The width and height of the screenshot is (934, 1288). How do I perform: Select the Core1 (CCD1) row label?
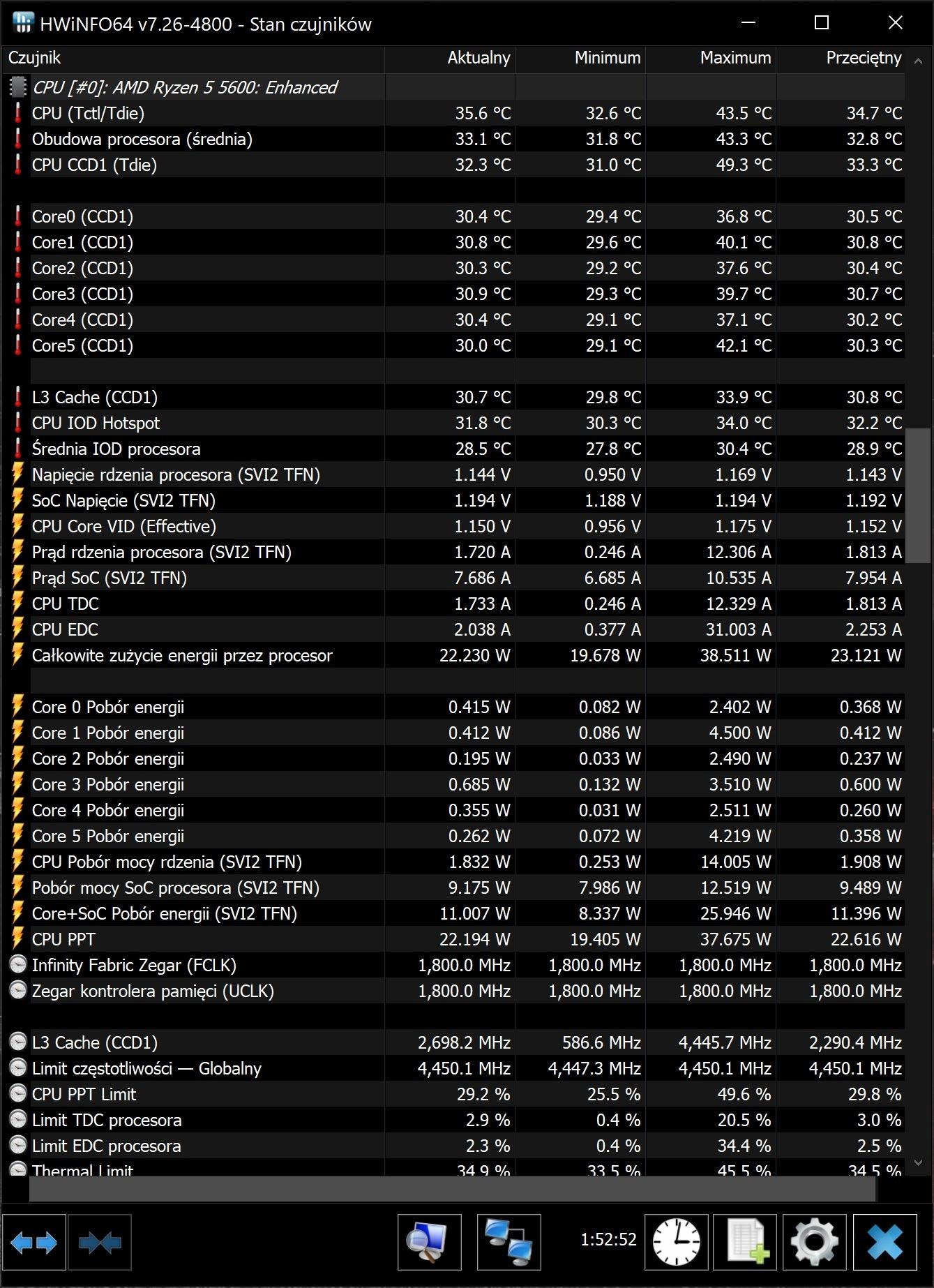pyautogui.click(x=82, y=242)
